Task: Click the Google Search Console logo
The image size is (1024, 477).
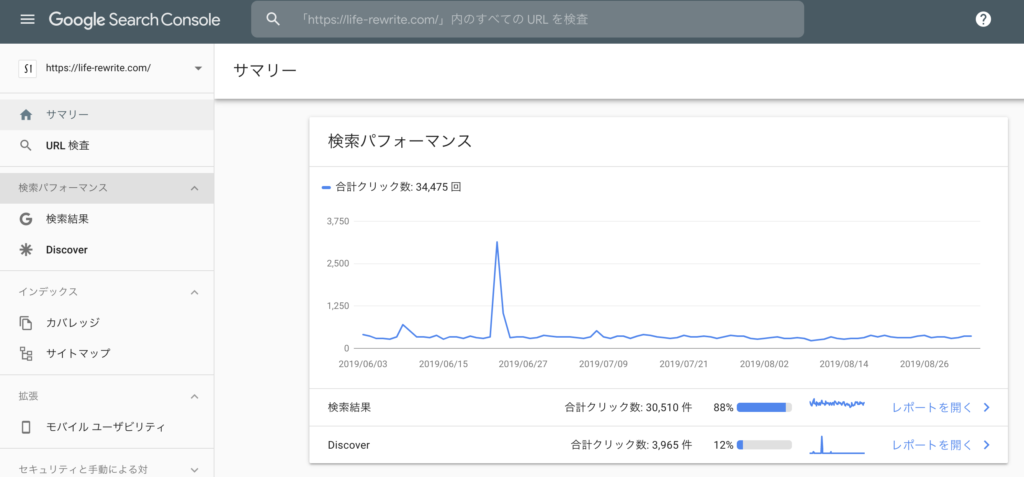Action: [135, 20]
